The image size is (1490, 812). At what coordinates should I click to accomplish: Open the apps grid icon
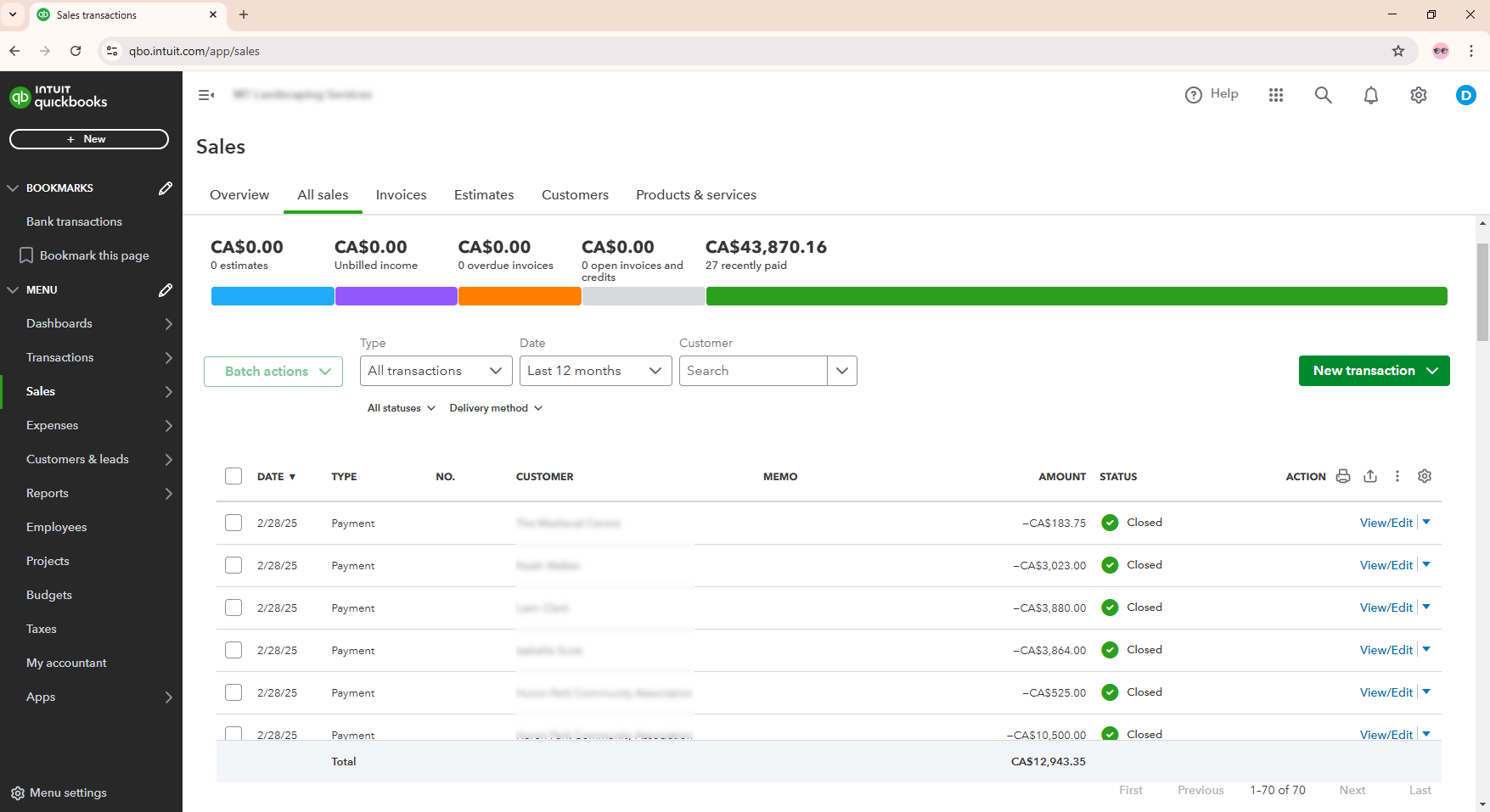click(x=1276, y=95)
